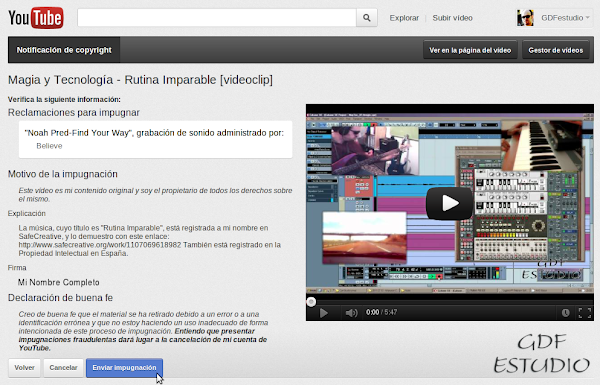600x385 pixels.
Task: Click Ver en la página del vídeo
Action: (470, 50)
